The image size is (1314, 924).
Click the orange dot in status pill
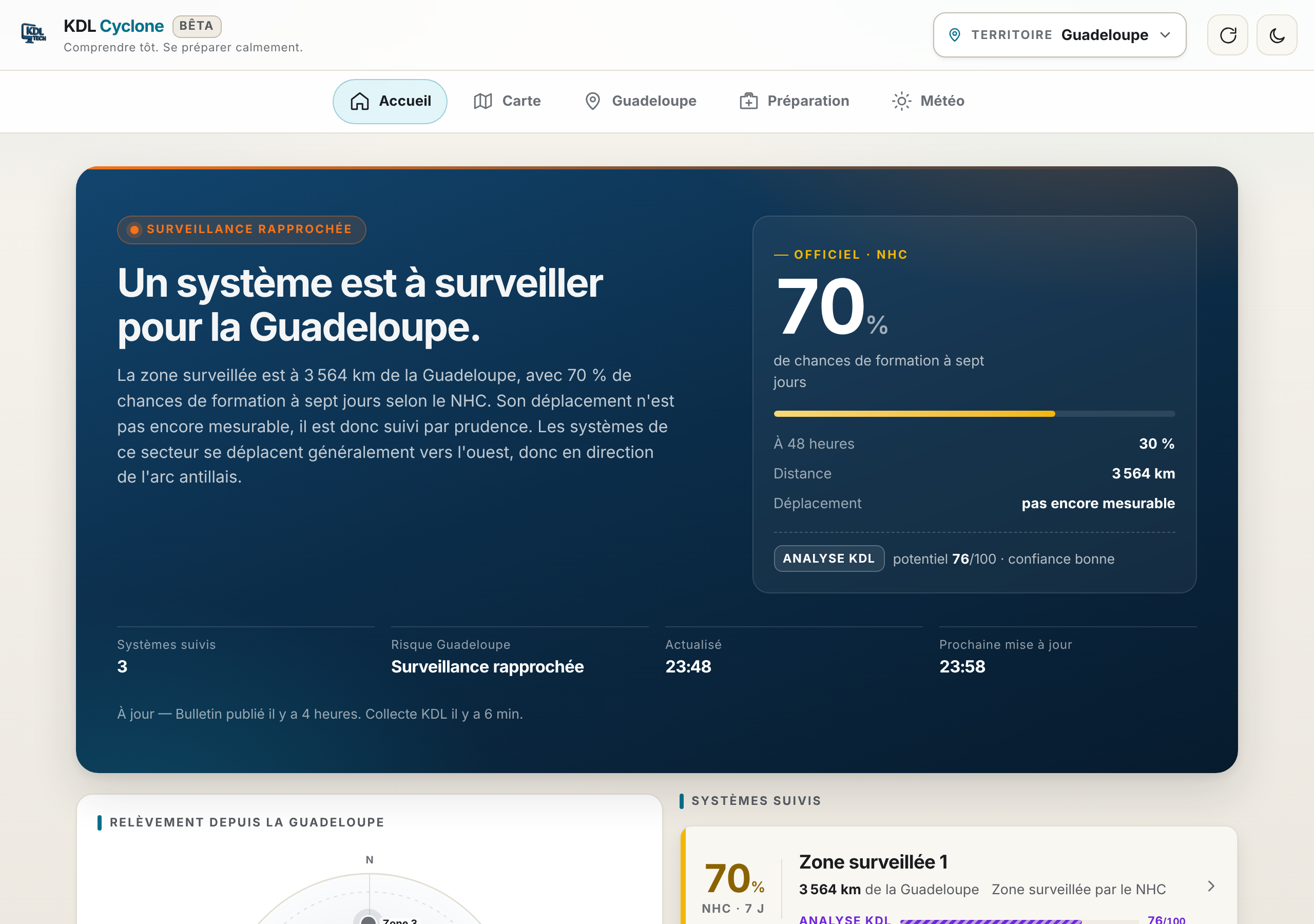point(134,230)
